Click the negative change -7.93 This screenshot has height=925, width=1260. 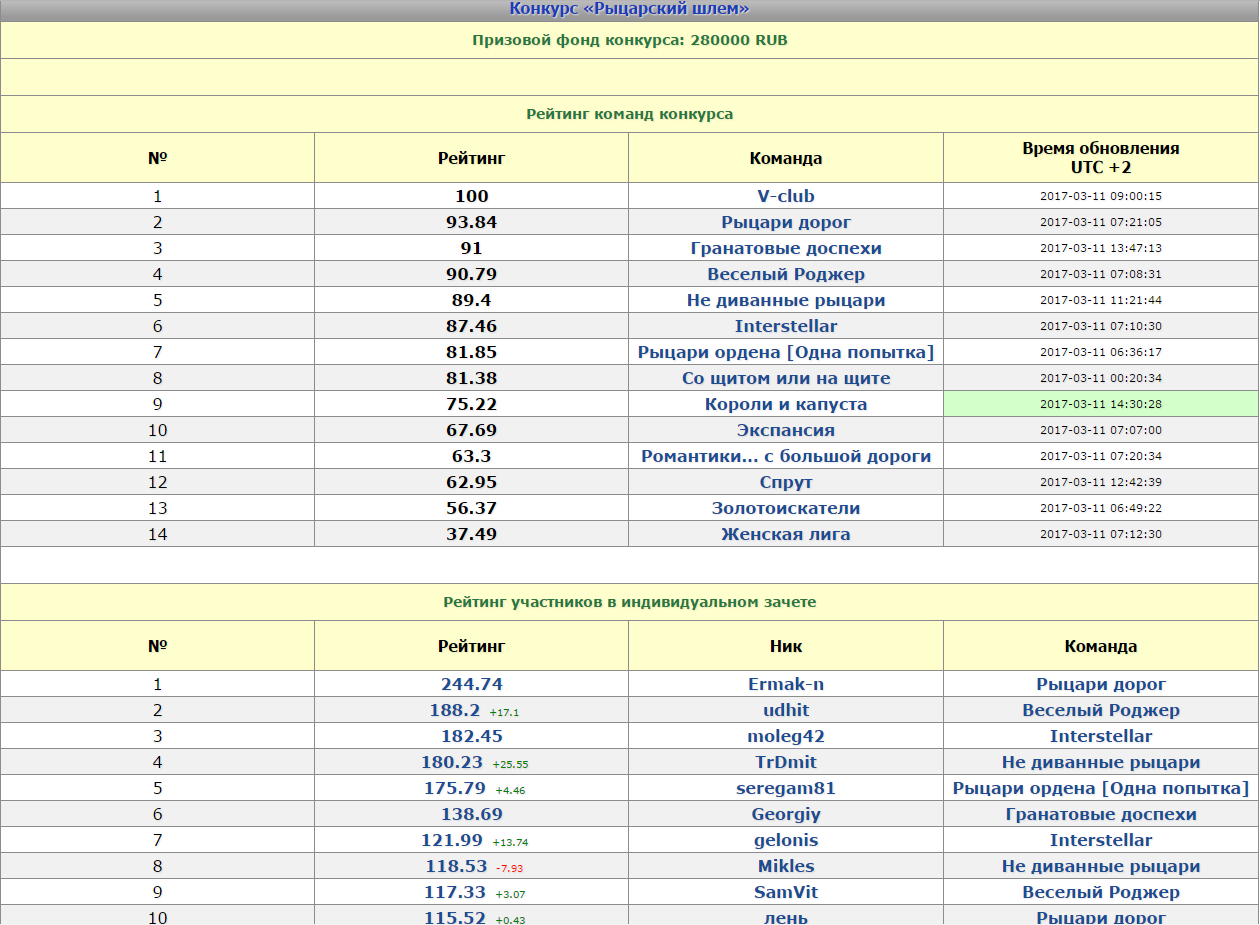pos(510,867)
